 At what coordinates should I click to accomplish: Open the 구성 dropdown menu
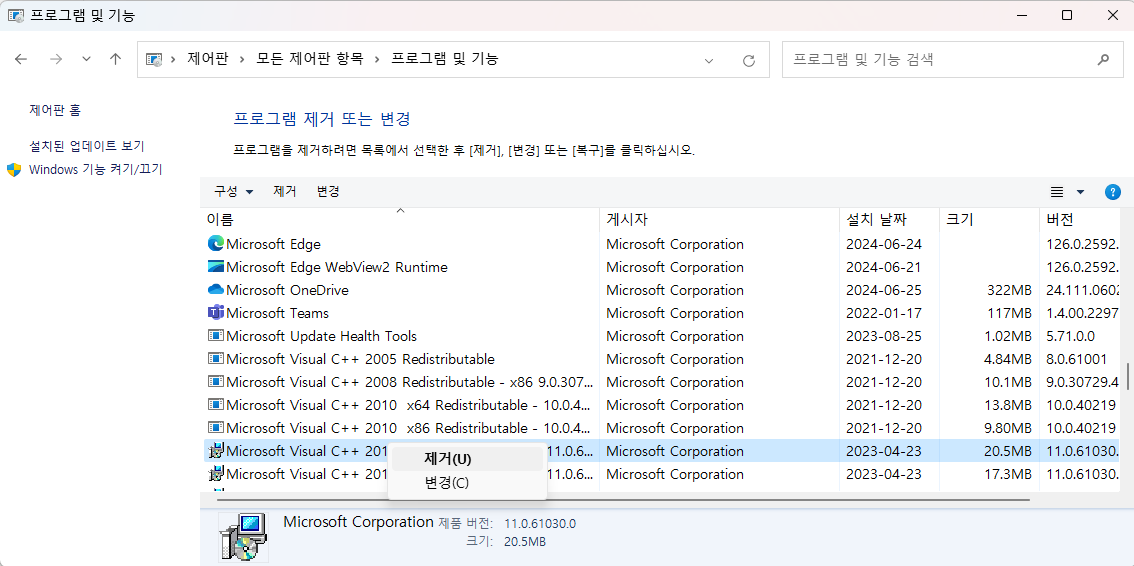(x=234, y=191)
